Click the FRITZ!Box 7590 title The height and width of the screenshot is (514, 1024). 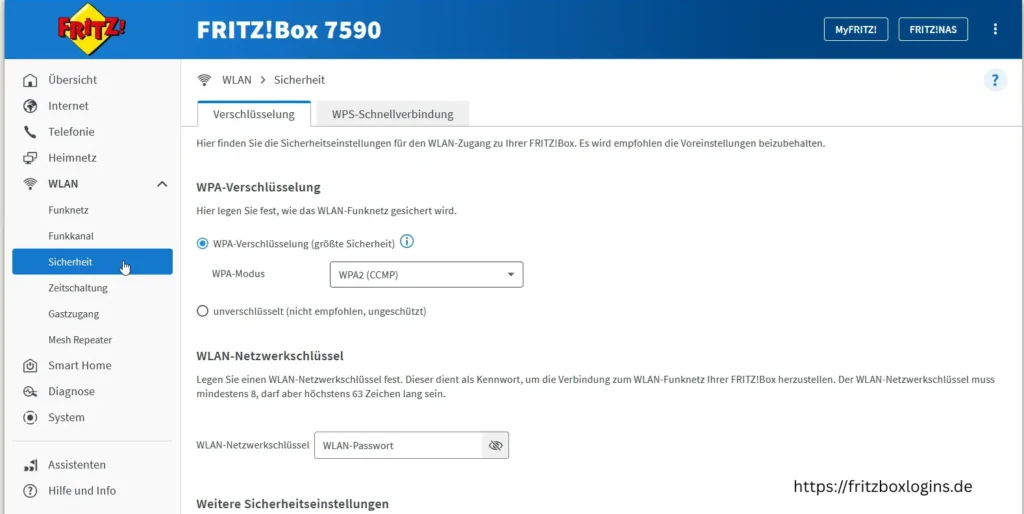point(289,30)
